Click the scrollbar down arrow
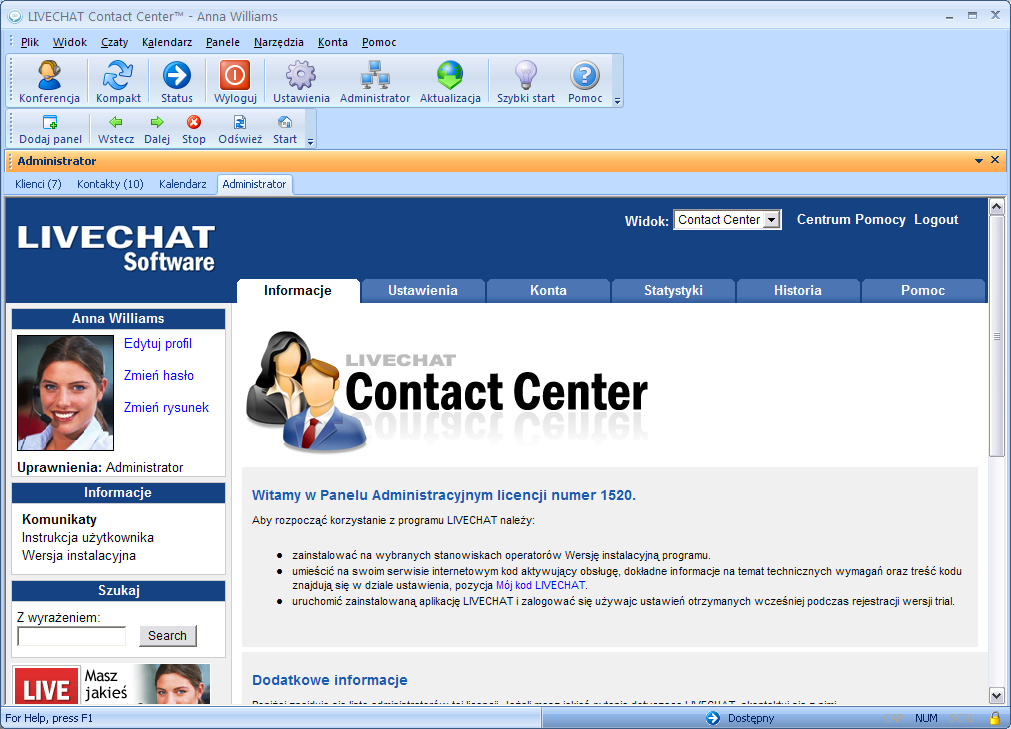This screenshot has height=729, width=1011. click(996, 695)
